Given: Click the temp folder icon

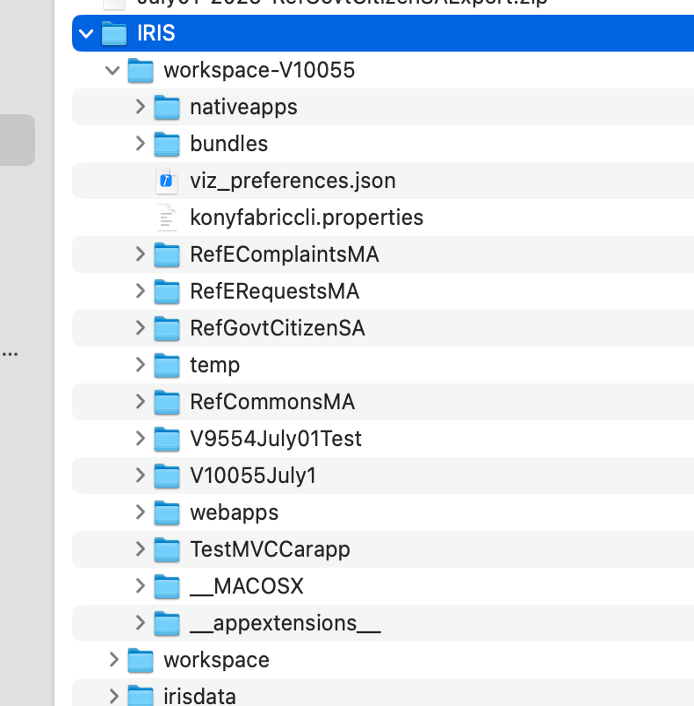Looking at the screenshot, I should 167,365.
